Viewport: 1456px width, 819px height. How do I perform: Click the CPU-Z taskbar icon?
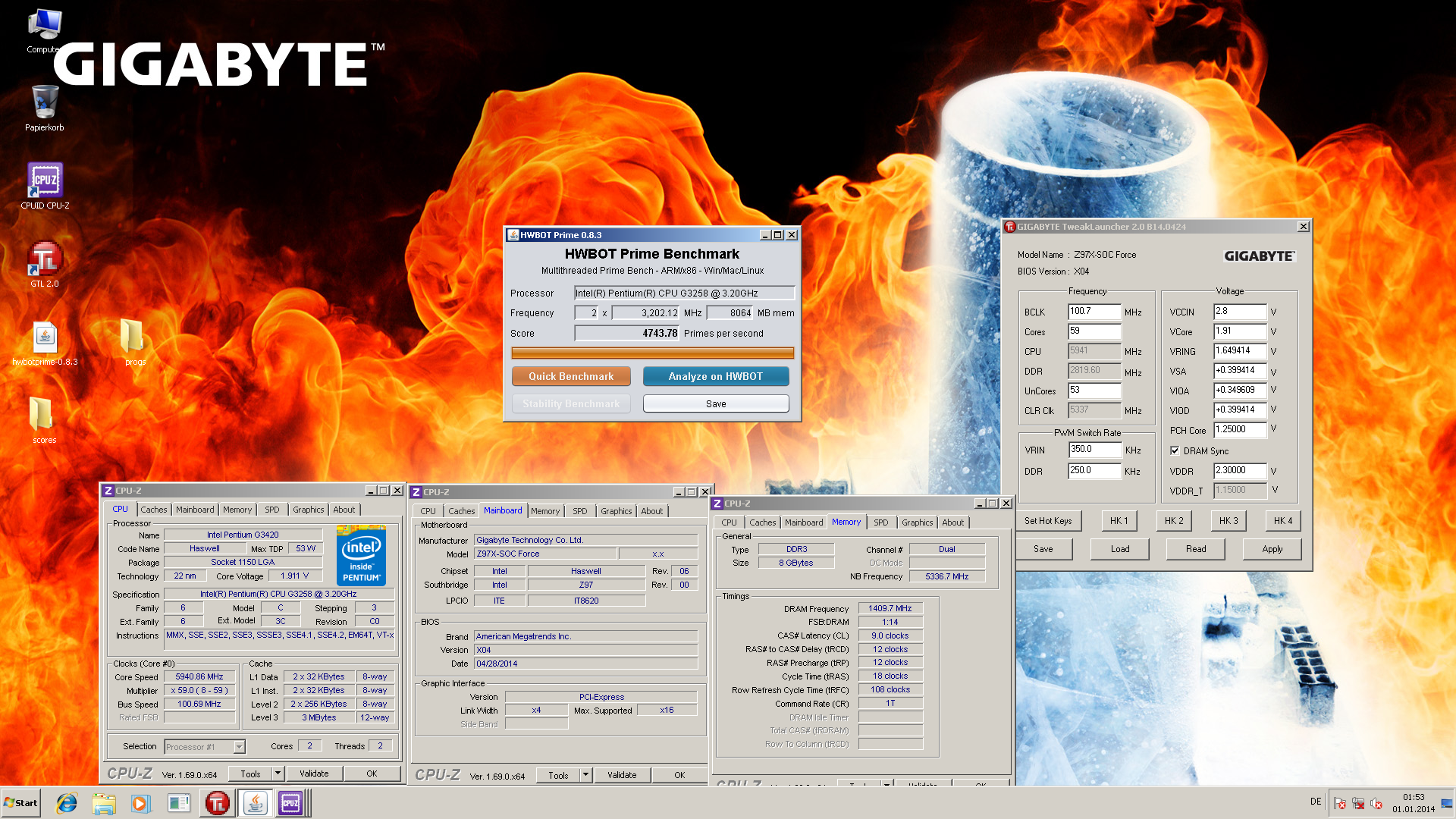(x=290, y=803)
